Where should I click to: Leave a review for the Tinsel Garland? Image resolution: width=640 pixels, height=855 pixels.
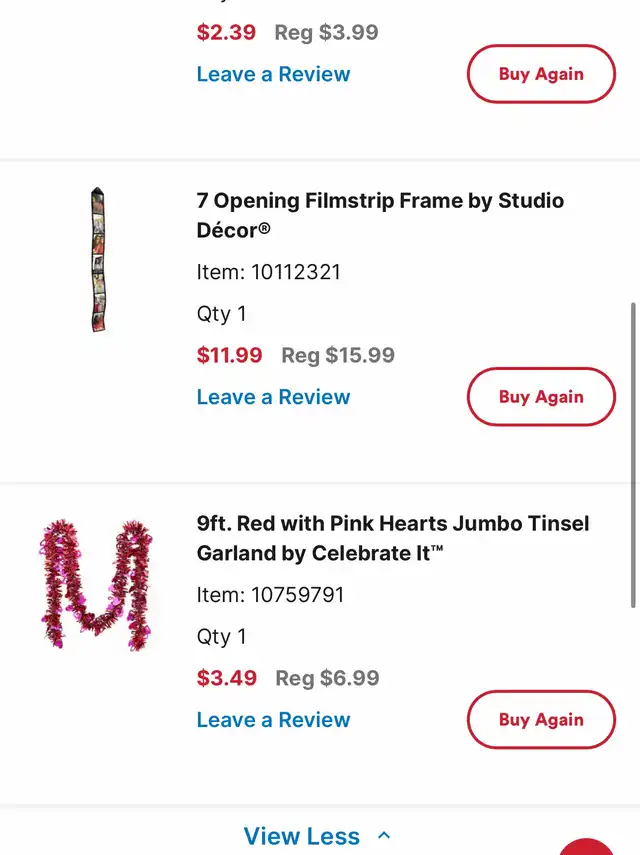point(273,720)
